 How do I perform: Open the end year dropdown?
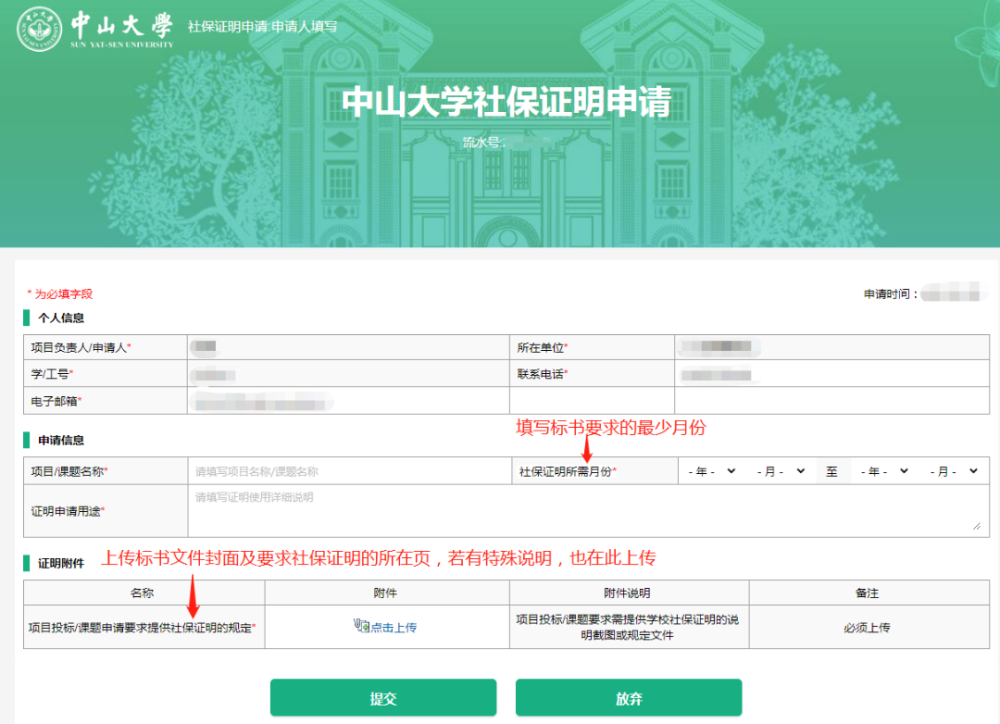click(x=885, y=471)
